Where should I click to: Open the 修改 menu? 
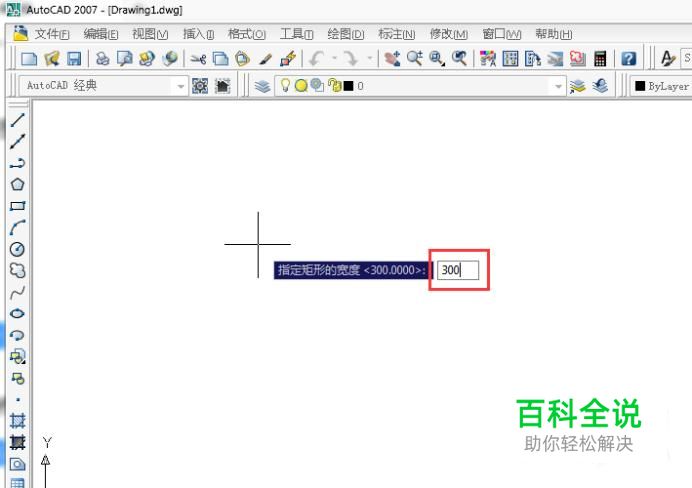(x=448, y=34)
